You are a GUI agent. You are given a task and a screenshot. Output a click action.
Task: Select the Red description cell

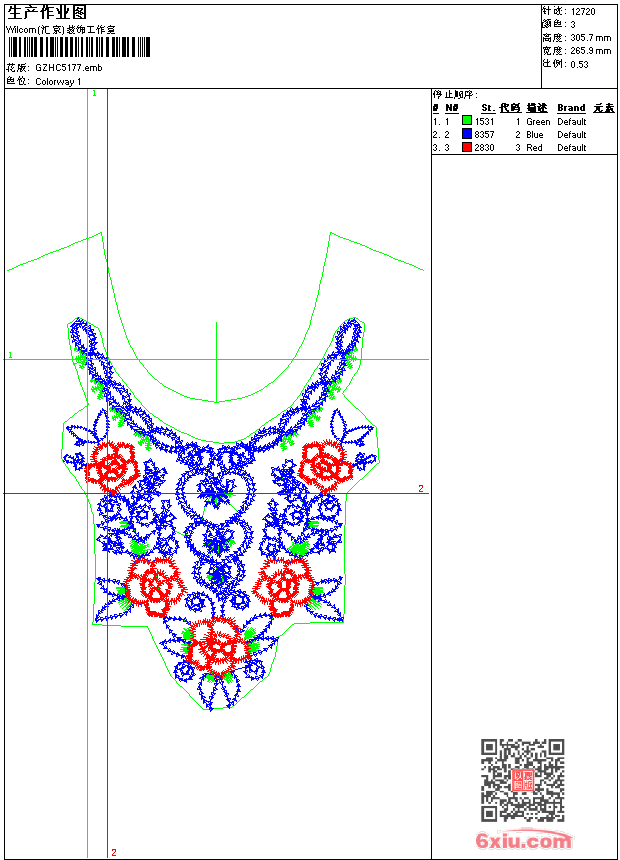pyautogui.click(x=534, y=148)
